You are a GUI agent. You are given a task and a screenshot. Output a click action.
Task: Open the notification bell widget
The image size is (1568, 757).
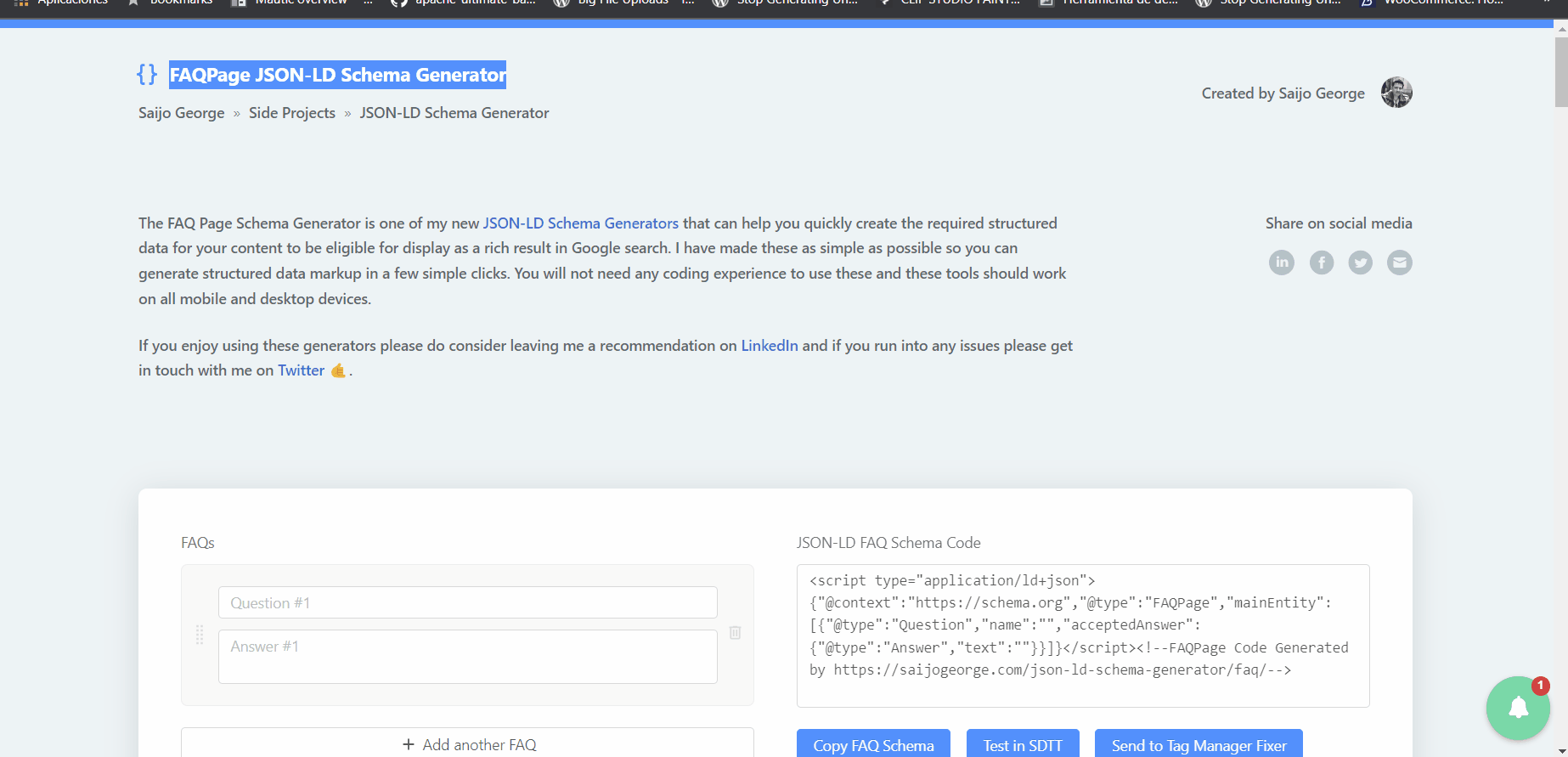pyautogui.click(x=1518, y=707)
